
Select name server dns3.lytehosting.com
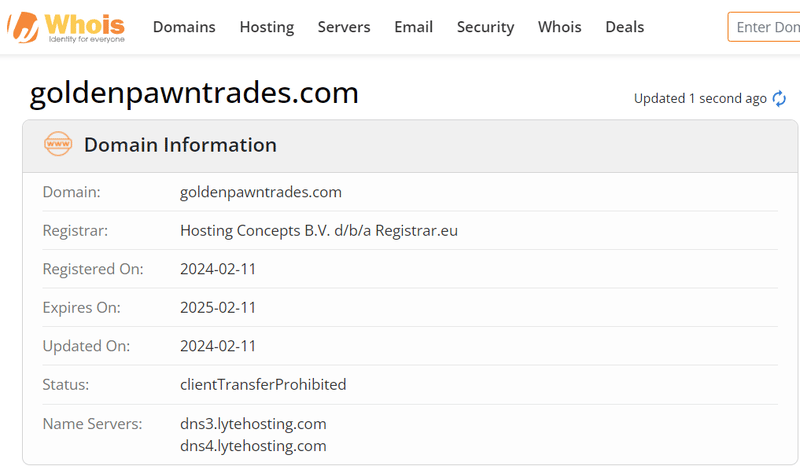[253, 424]
